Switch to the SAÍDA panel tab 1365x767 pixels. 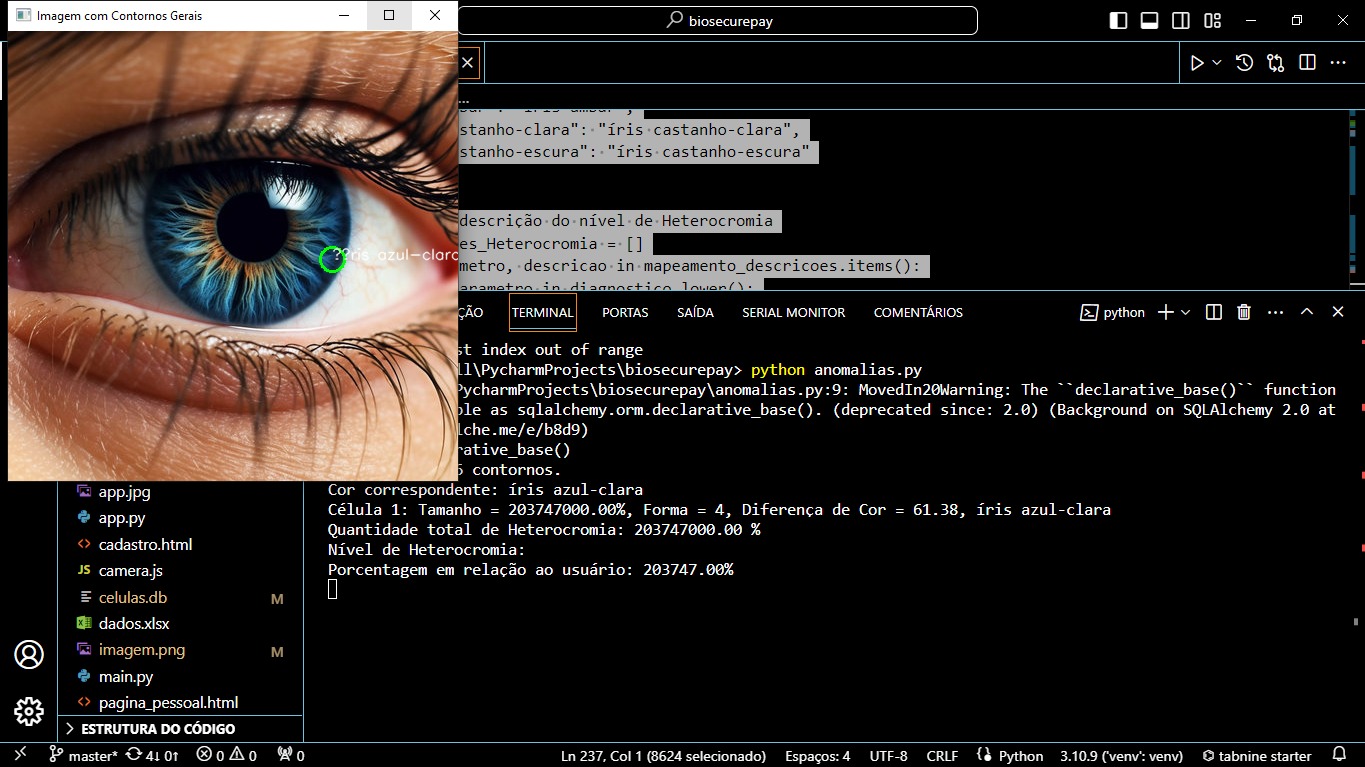(695, 312)
